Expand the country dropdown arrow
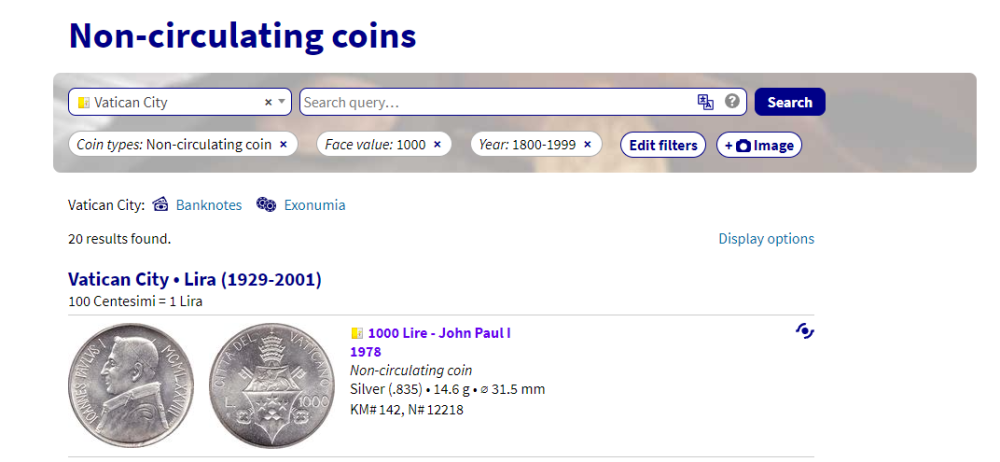Screen dimensions: 1000x462 coord(282,102)
